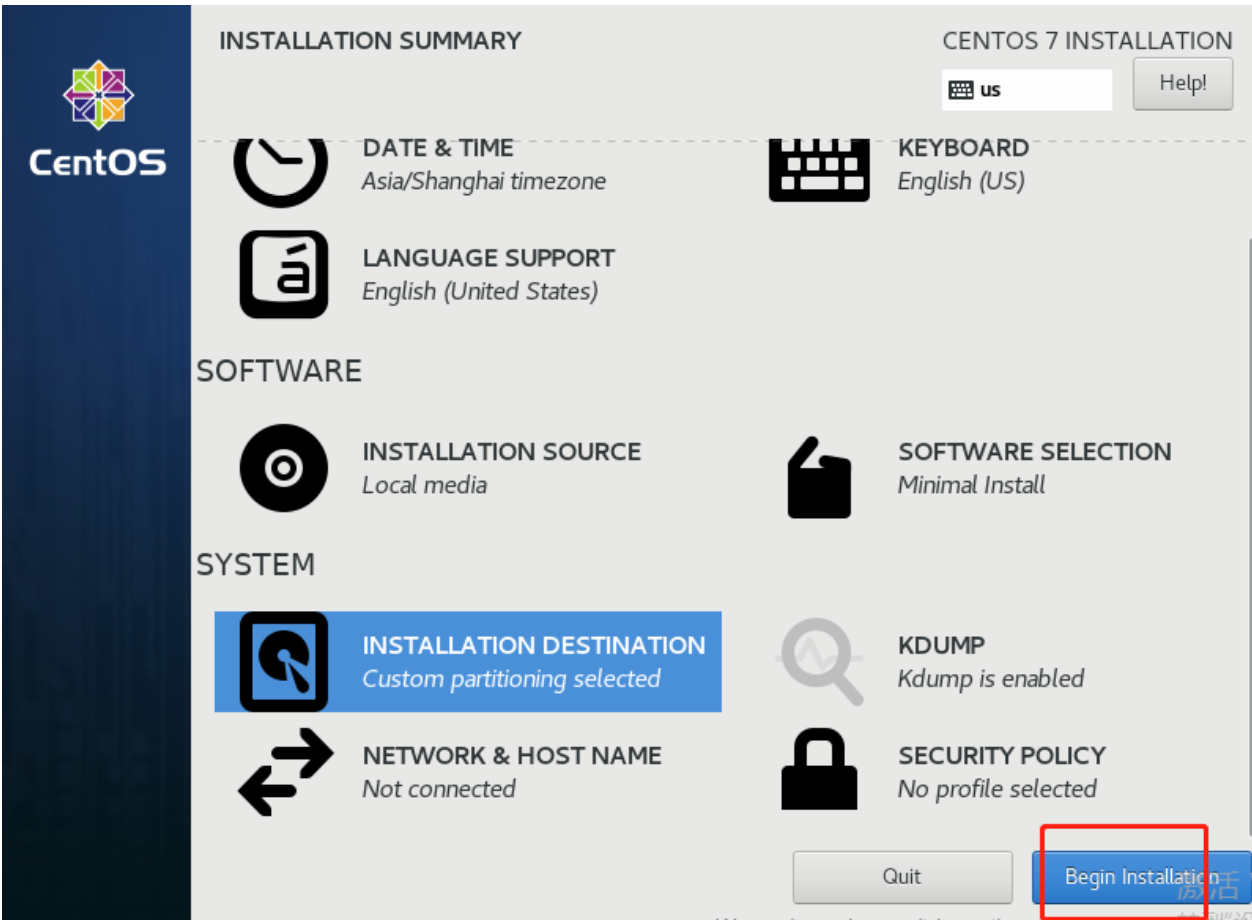Select the KEYBOARD heading
The width and height of the screenshot is (1252, 920).
point(963,148)
